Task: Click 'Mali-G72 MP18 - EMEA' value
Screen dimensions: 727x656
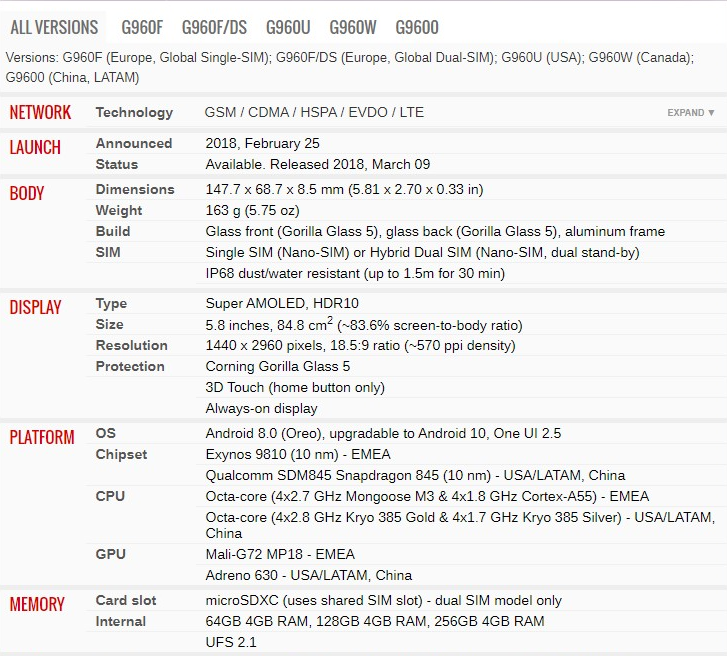Action: point(280,554)
